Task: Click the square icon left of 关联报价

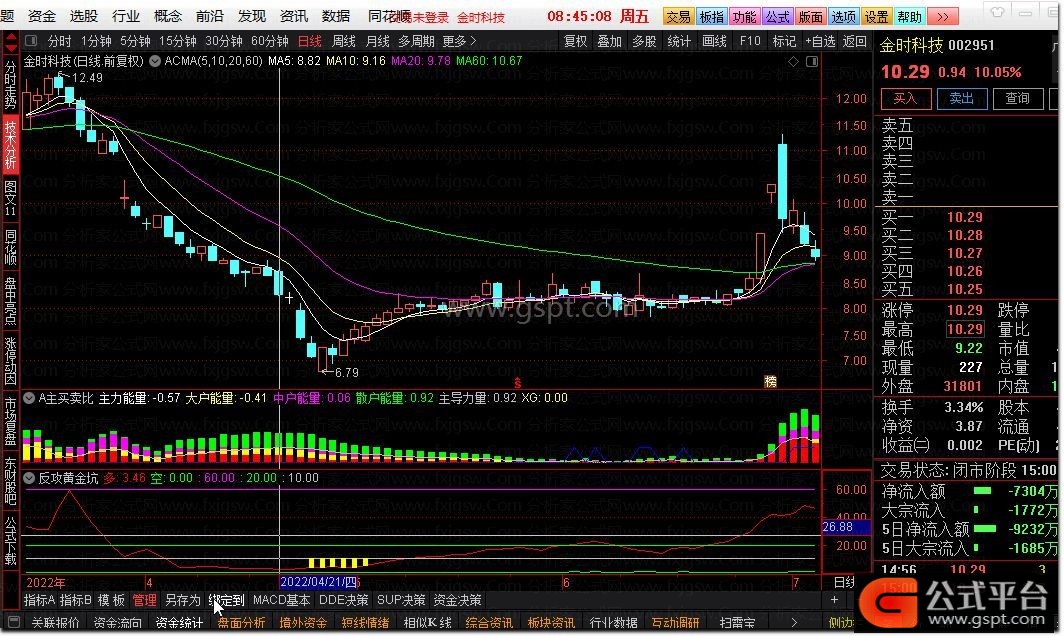Action: click(14, 621)
